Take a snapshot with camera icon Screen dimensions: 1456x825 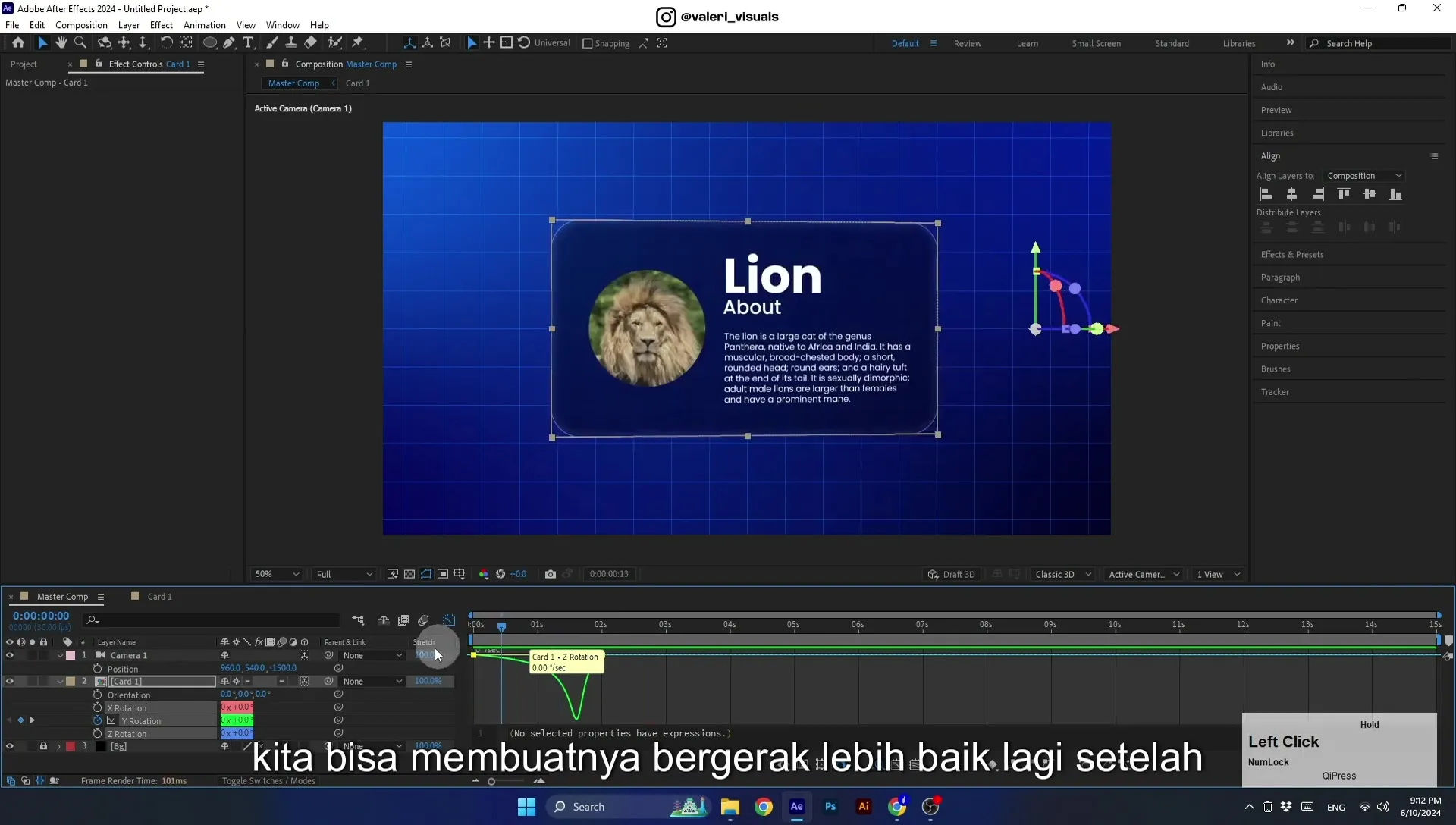click(x=551, y=574)
